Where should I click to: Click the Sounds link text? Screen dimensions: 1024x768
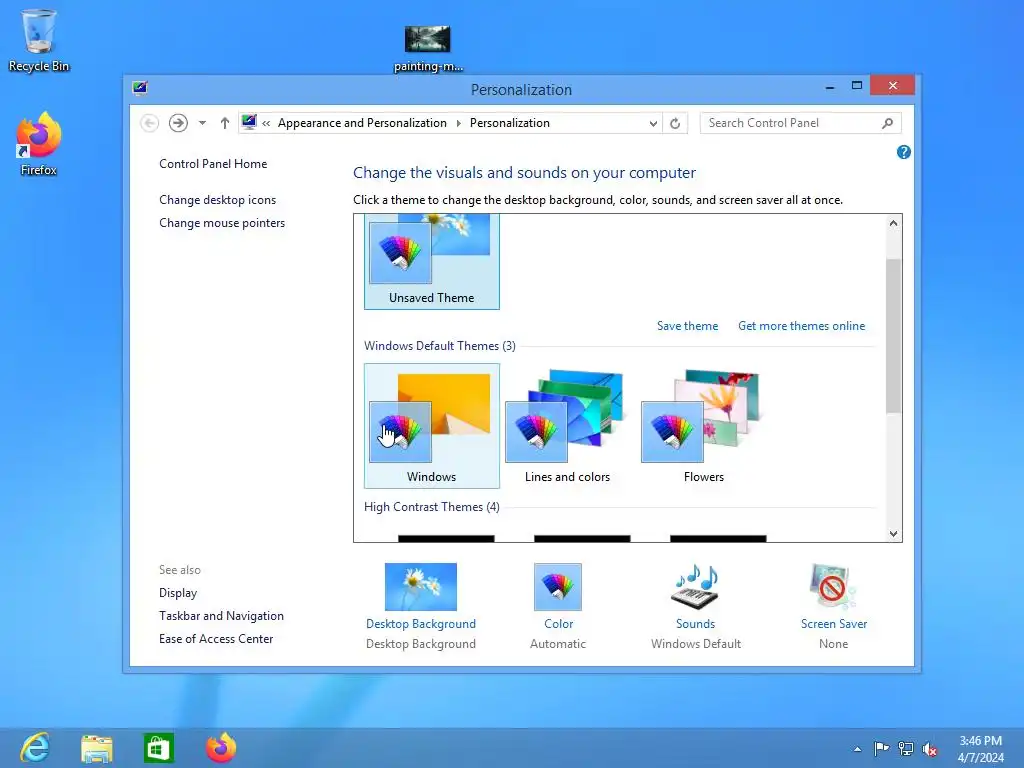click(x=696, y=624)
